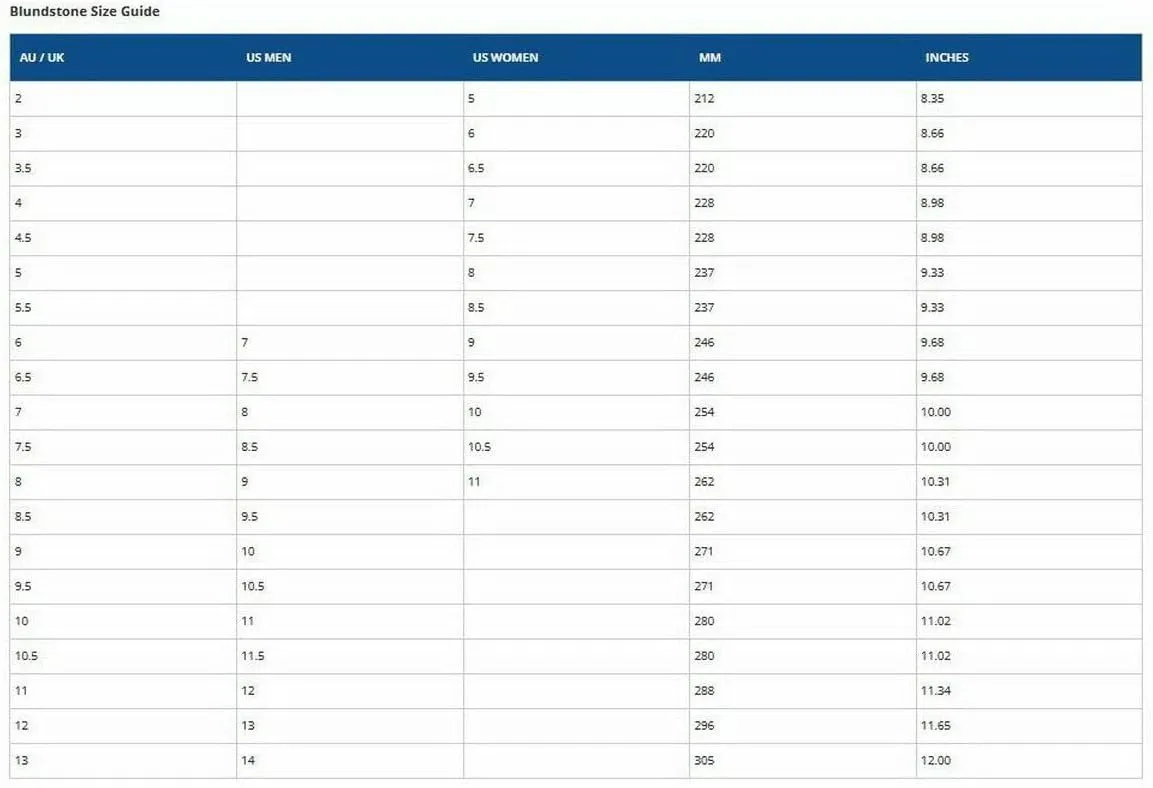Viewport: 1153px width, 788px height.
Task: Click US women size 11 cell
Action: (x=576, y=481)
